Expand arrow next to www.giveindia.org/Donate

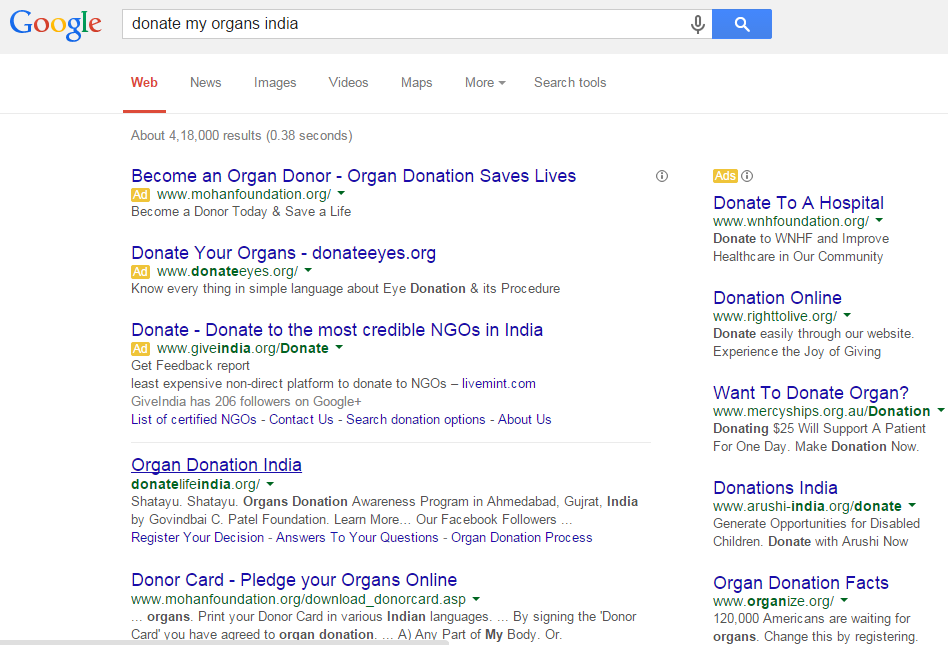[339, 347]
